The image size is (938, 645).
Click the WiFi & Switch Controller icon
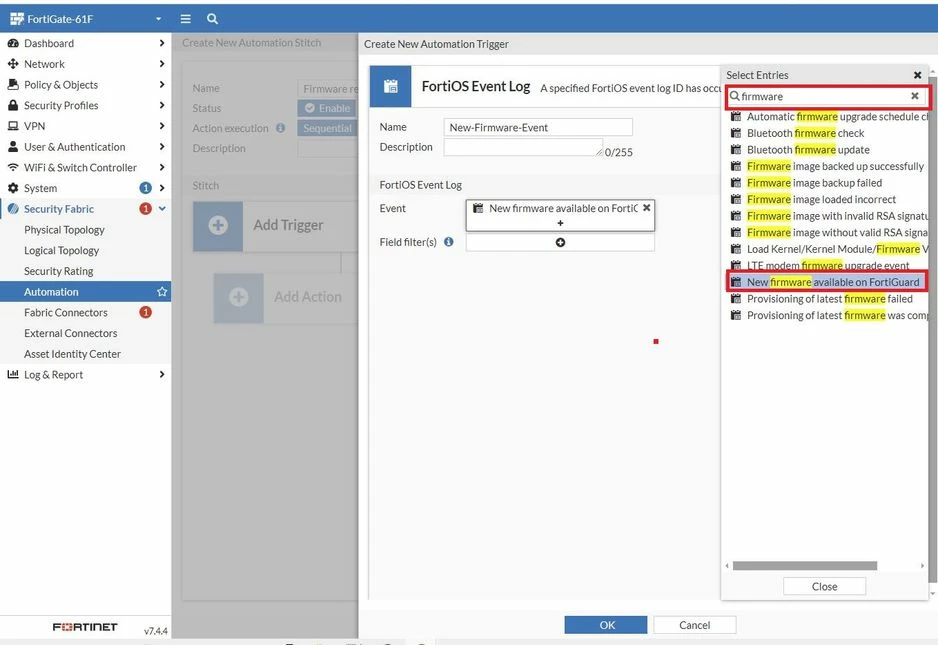tap(13, 168)
